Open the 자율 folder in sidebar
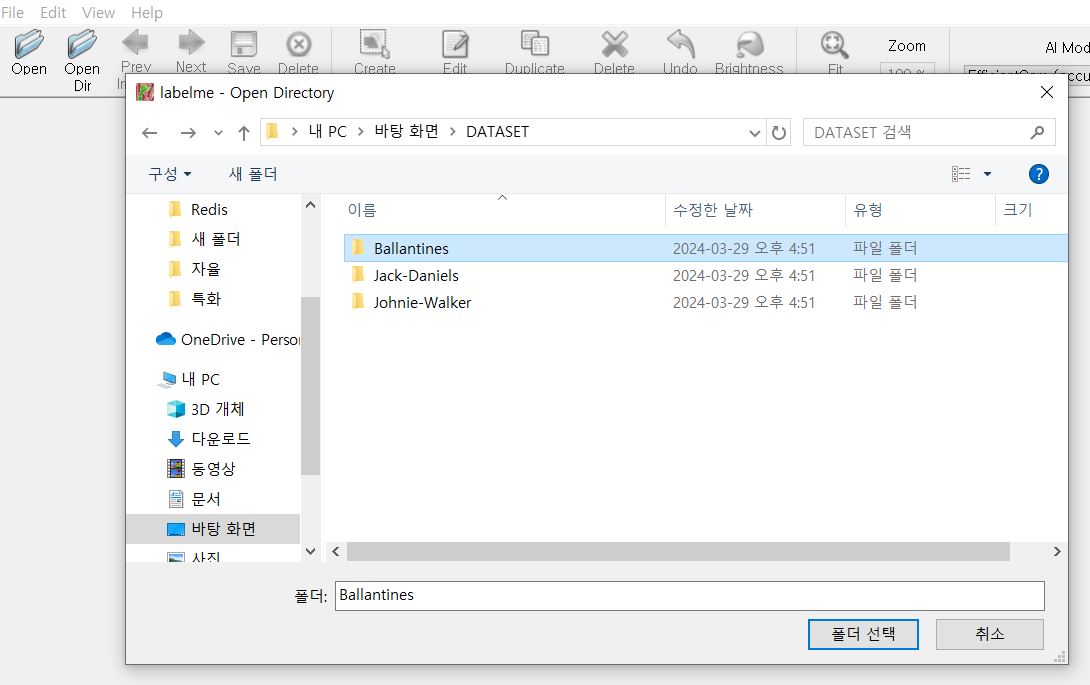Viewport: 1090px width, 685px height. pyautogui.click(x=195, y=269)
